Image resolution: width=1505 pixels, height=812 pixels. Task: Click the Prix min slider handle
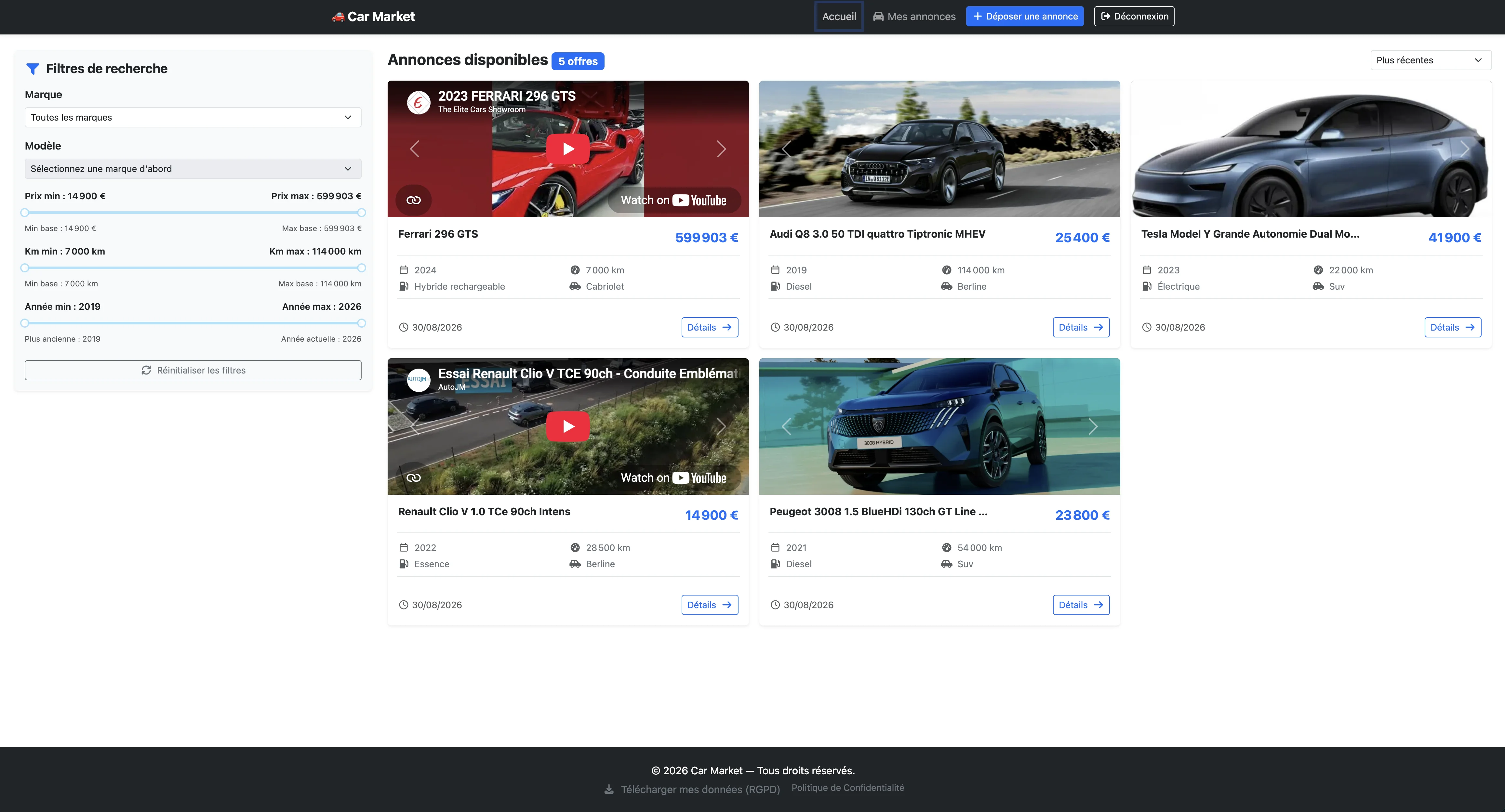(x=24, y=213)
